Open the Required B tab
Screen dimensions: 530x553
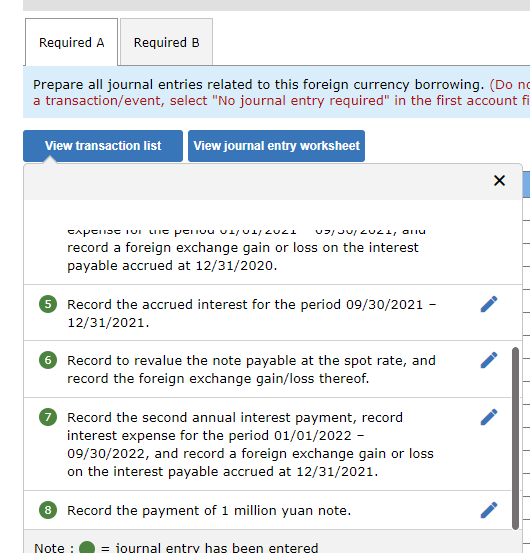point(166,42)
